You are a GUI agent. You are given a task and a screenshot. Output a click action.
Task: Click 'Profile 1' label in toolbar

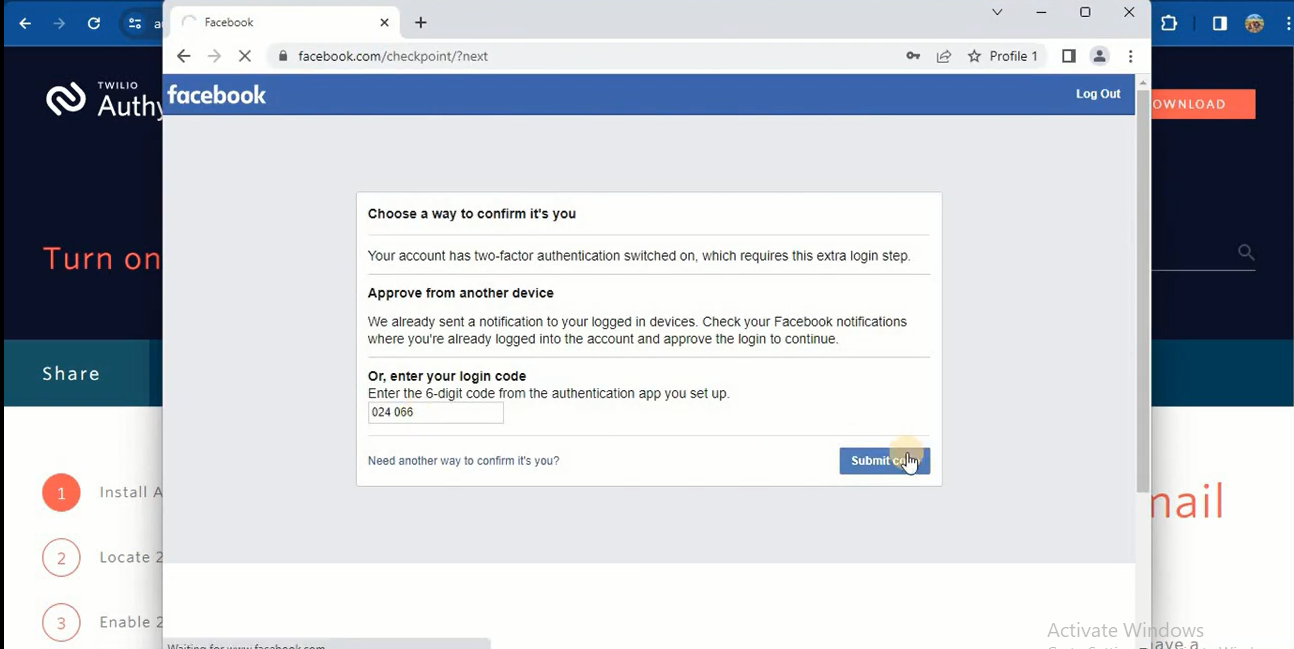pos(1014,56)
